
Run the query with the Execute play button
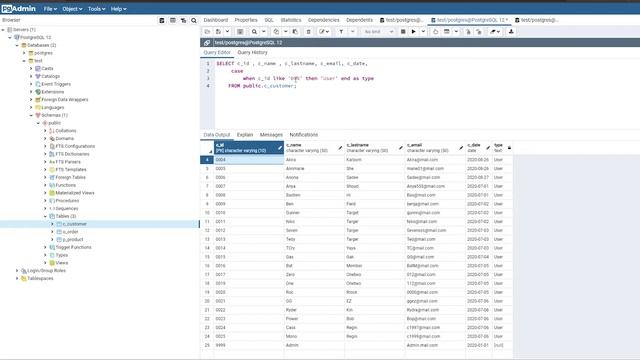pyautogui.click(x=413, y=32)
